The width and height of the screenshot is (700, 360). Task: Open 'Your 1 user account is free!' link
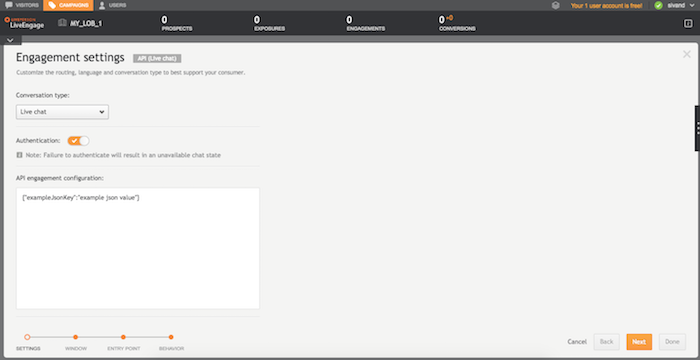pos(606,6)
